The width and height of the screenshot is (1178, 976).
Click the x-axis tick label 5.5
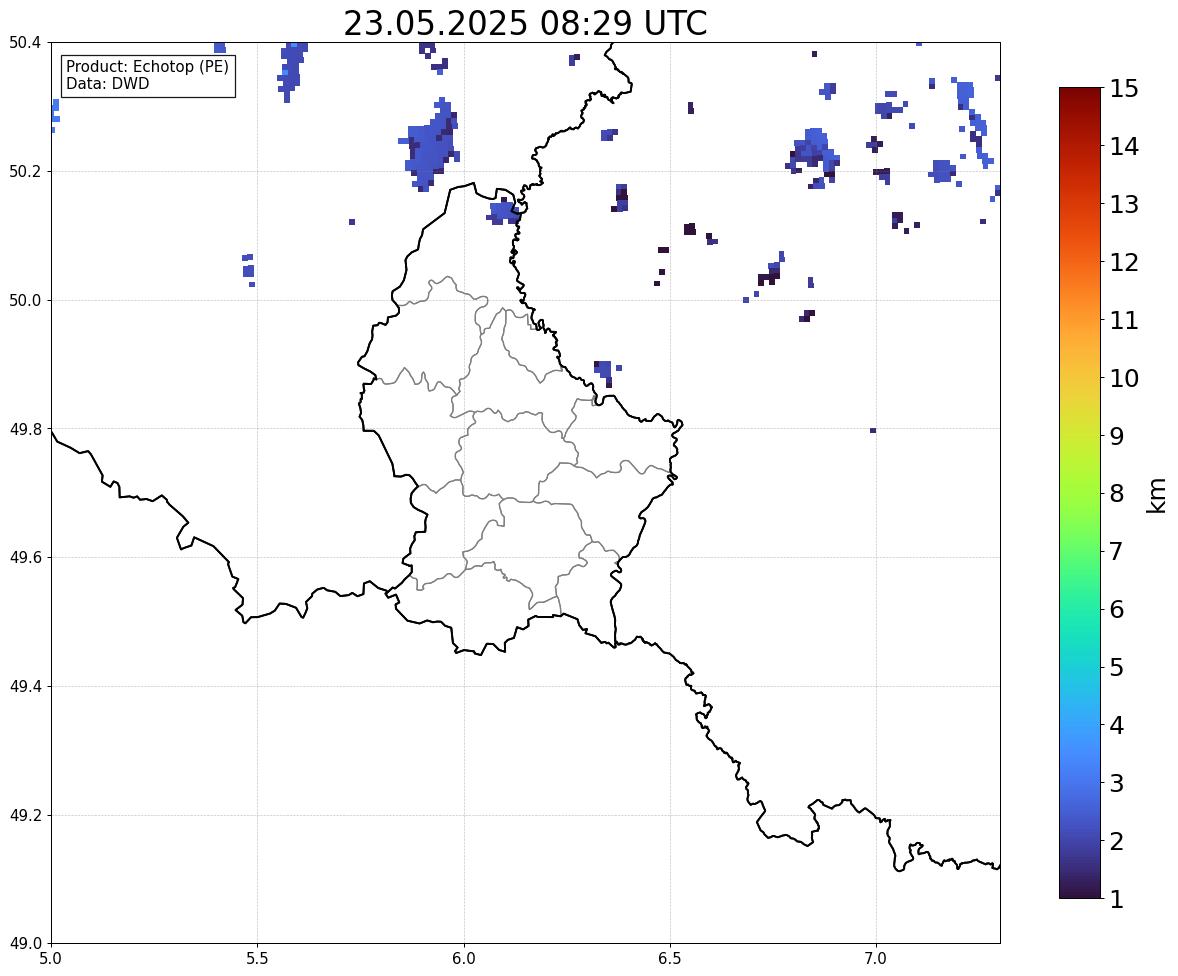pos(258,959)
